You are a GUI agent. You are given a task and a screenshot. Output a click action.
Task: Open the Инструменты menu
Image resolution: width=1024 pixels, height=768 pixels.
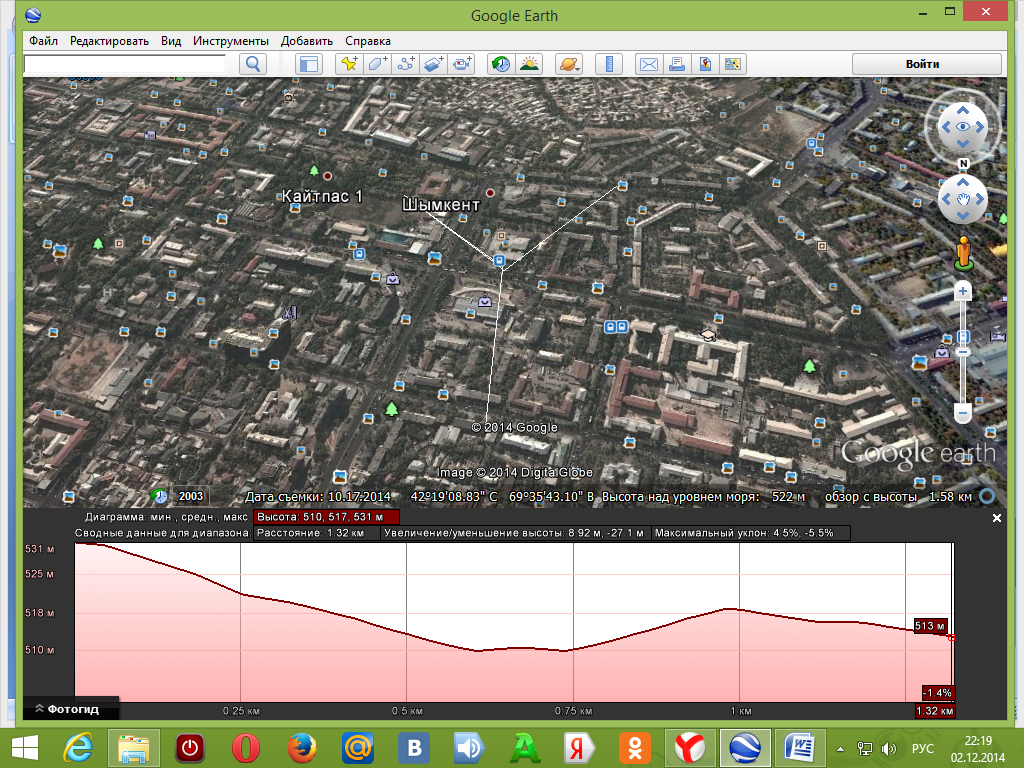[231, 40]
